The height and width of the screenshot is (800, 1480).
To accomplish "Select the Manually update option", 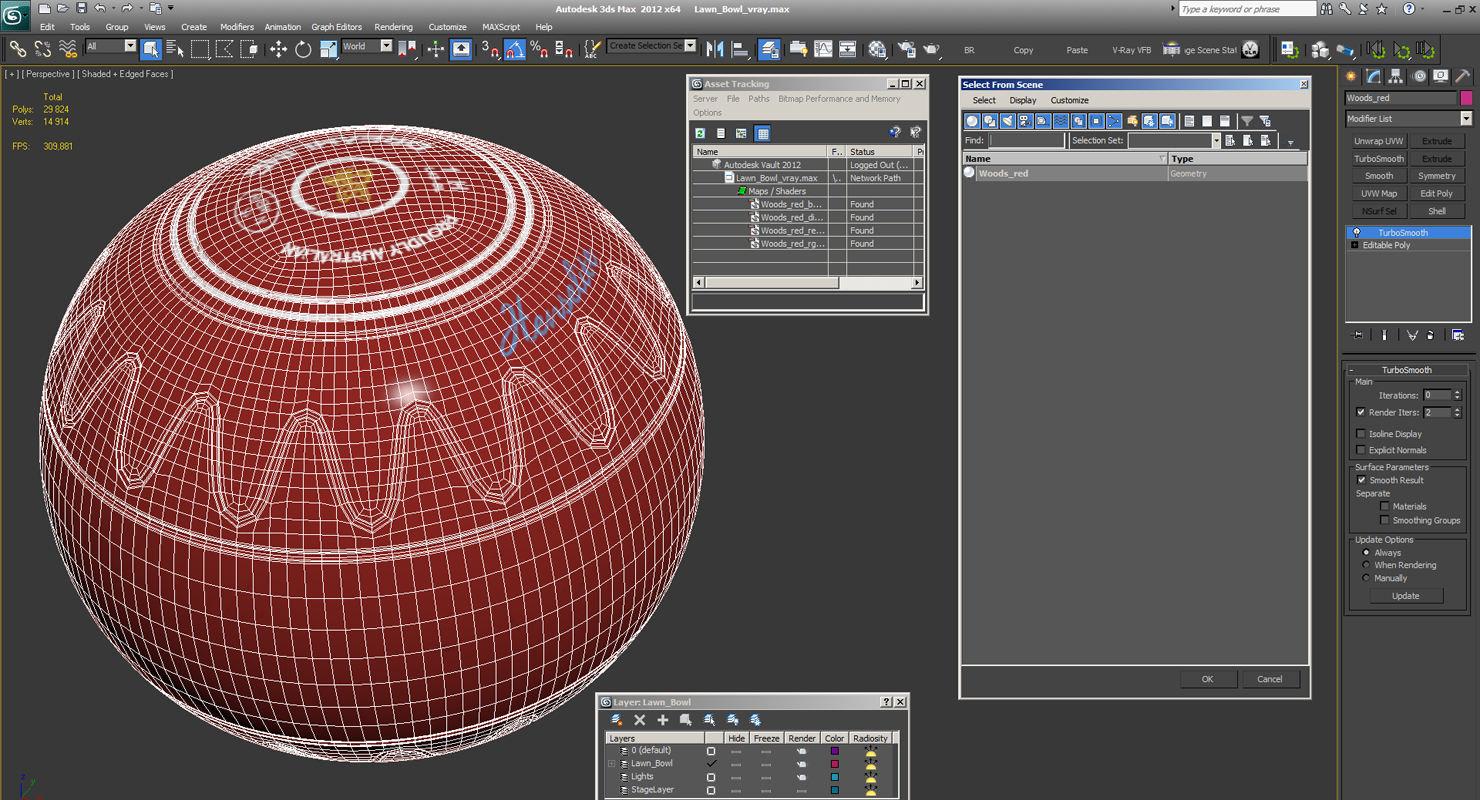I will [x=1366, y=578].
